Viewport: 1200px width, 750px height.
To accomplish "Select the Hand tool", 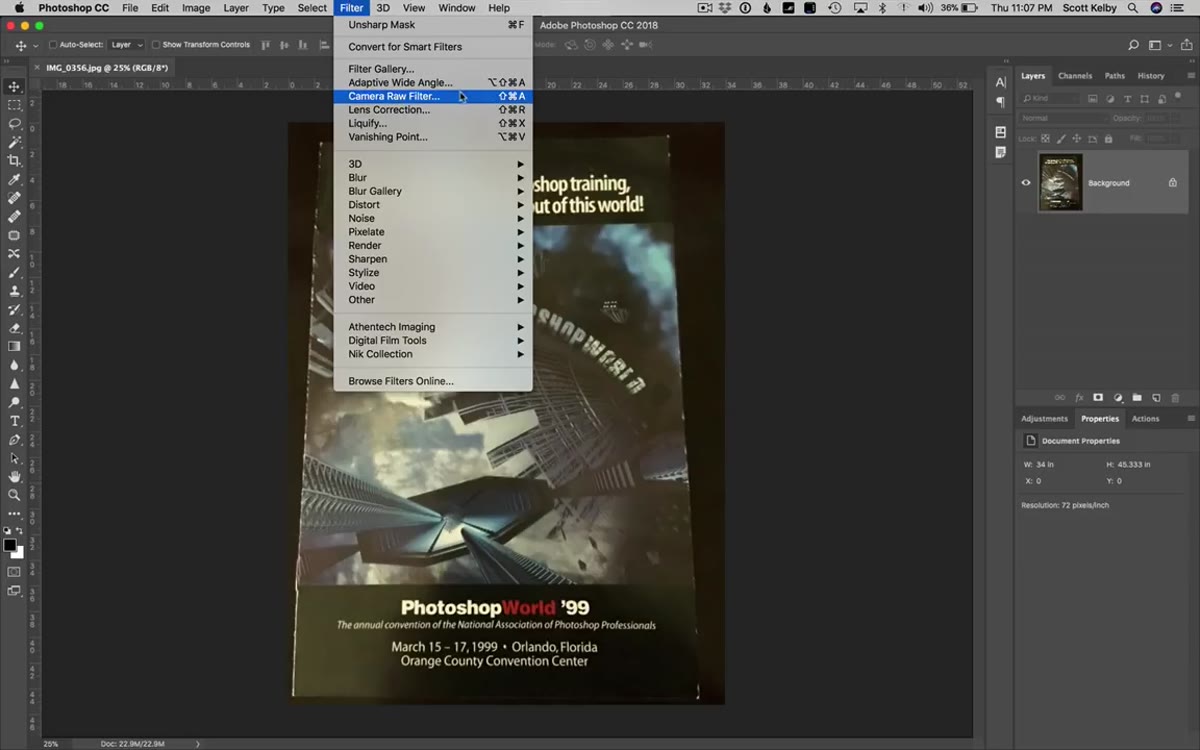I will (14, 477).
